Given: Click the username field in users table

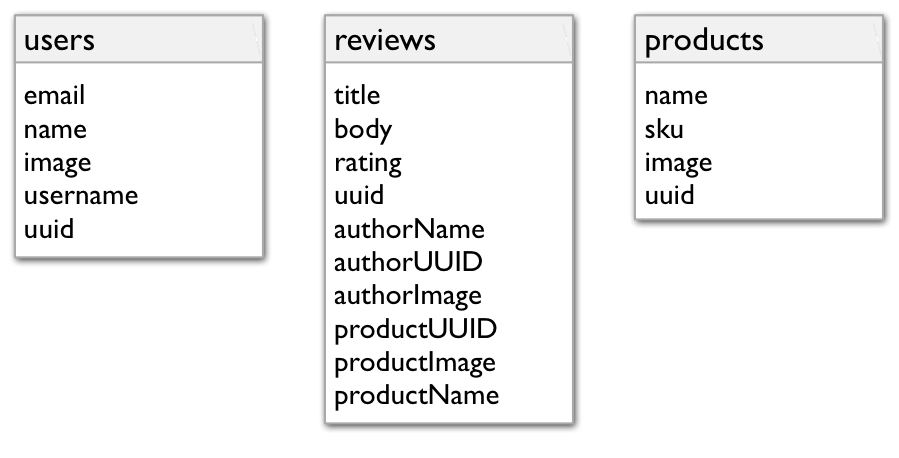Looking at the screenshot, I should click(81, 195).
